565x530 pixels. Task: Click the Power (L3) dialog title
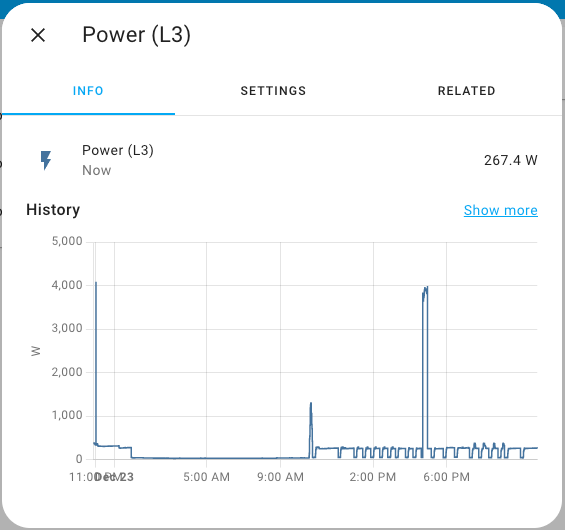tap(136, 35)
